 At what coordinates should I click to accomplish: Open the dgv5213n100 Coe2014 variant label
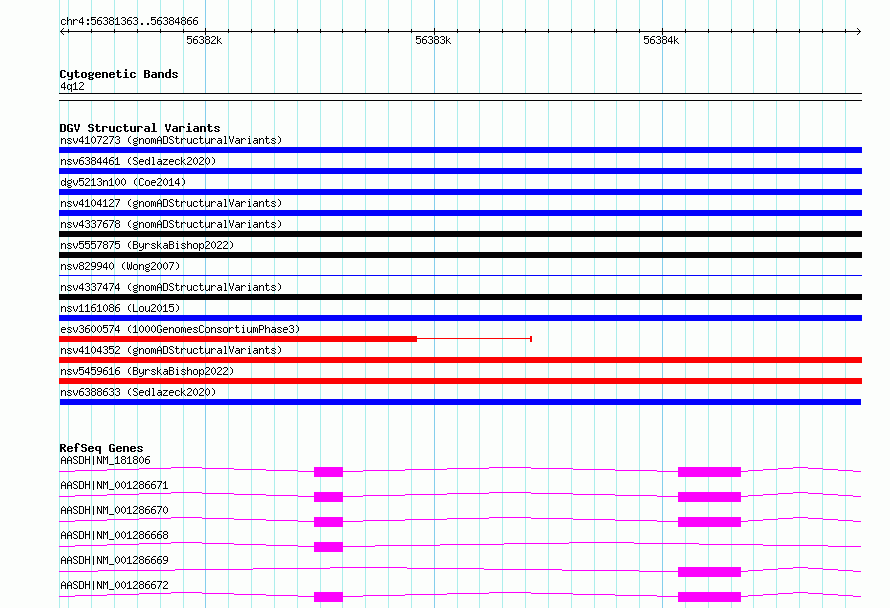tap(123, 182)
